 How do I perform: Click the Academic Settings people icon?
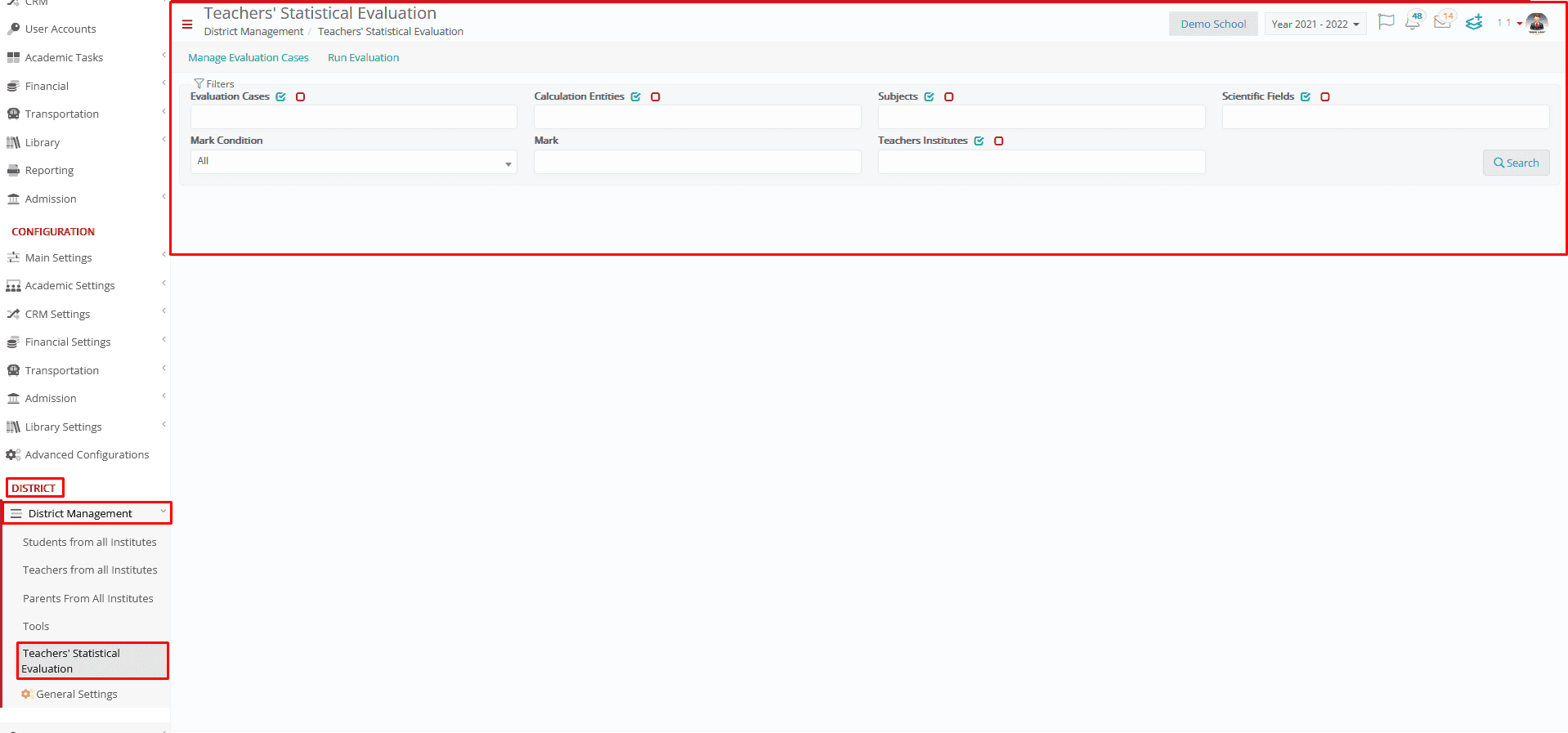(x=13, y=286)
